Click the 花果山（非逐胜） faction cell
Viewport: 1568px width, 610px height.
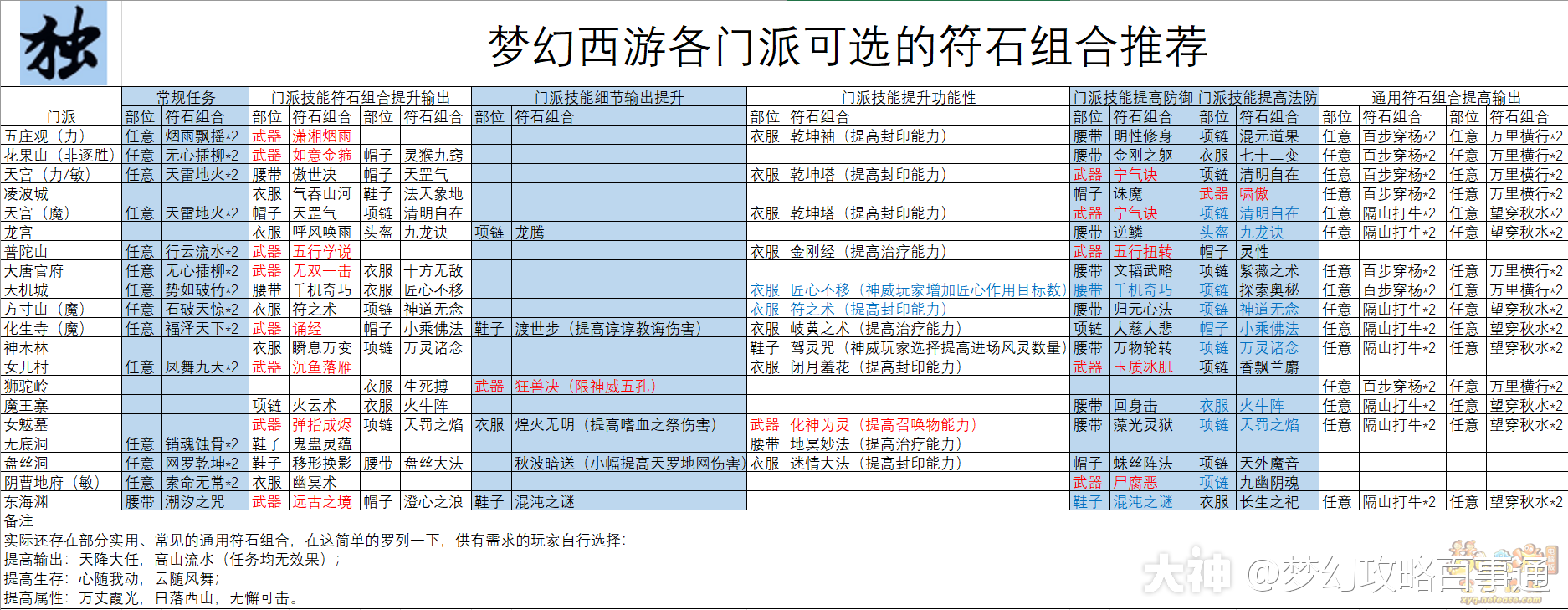point(59,156)
